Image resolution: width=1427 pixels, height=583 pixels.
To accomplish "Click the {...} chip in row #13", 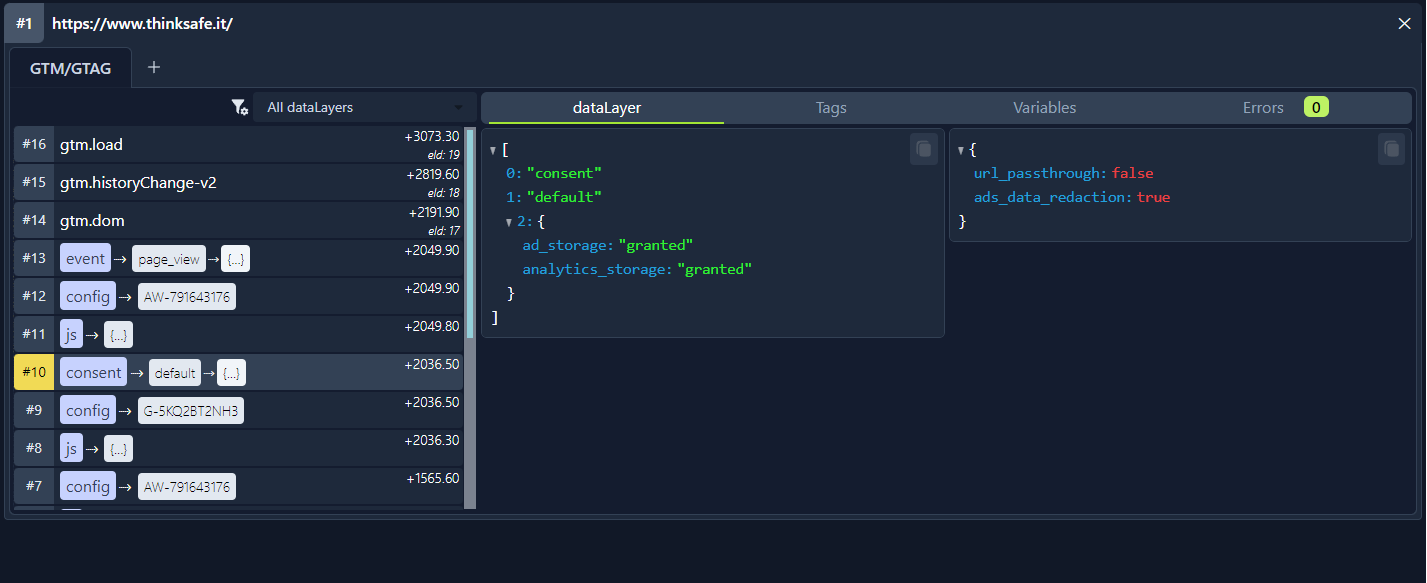I will click(235, 259).
